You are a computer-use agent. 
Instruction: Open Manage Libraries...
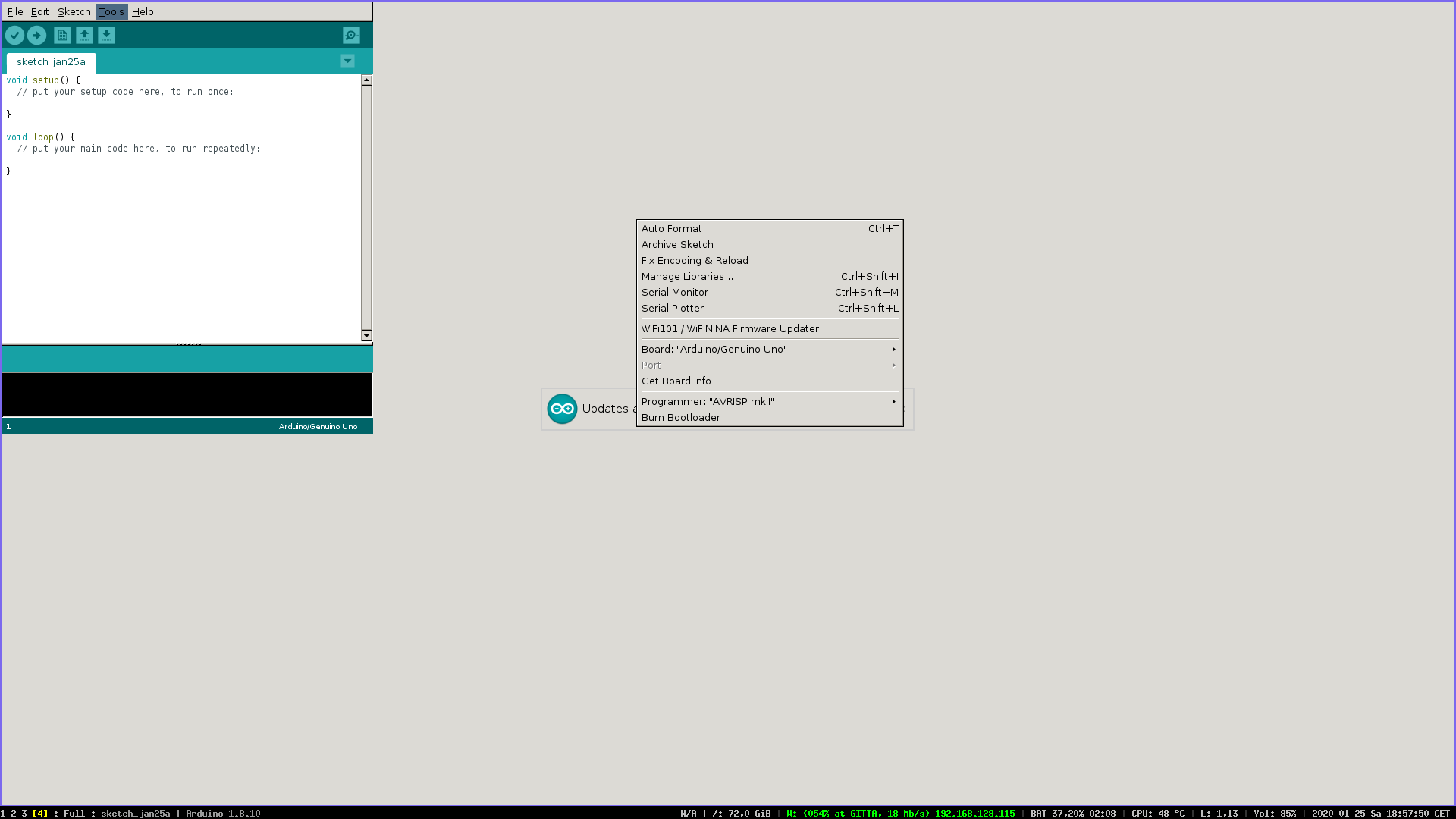pyautogui.click(x=770, y=276)
